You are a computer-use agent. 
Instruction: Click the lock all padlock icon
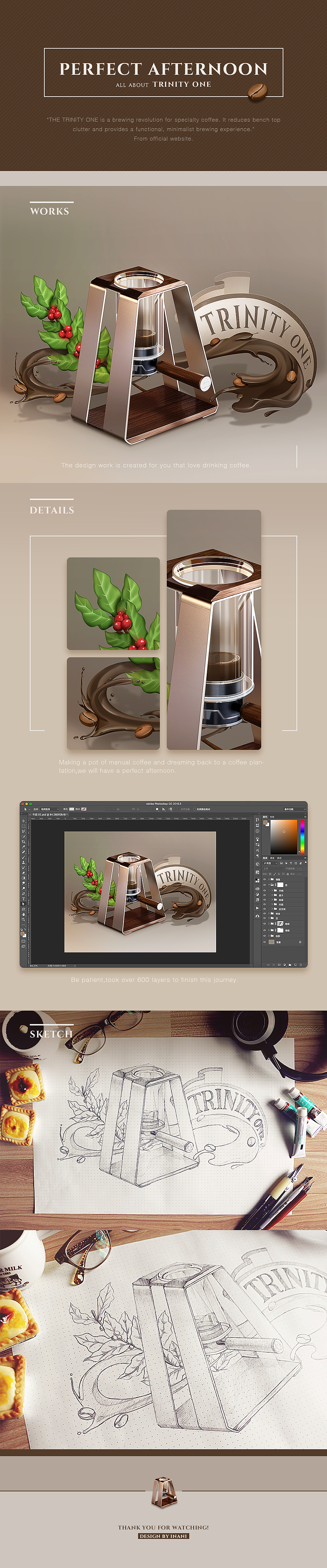point(288,874)
